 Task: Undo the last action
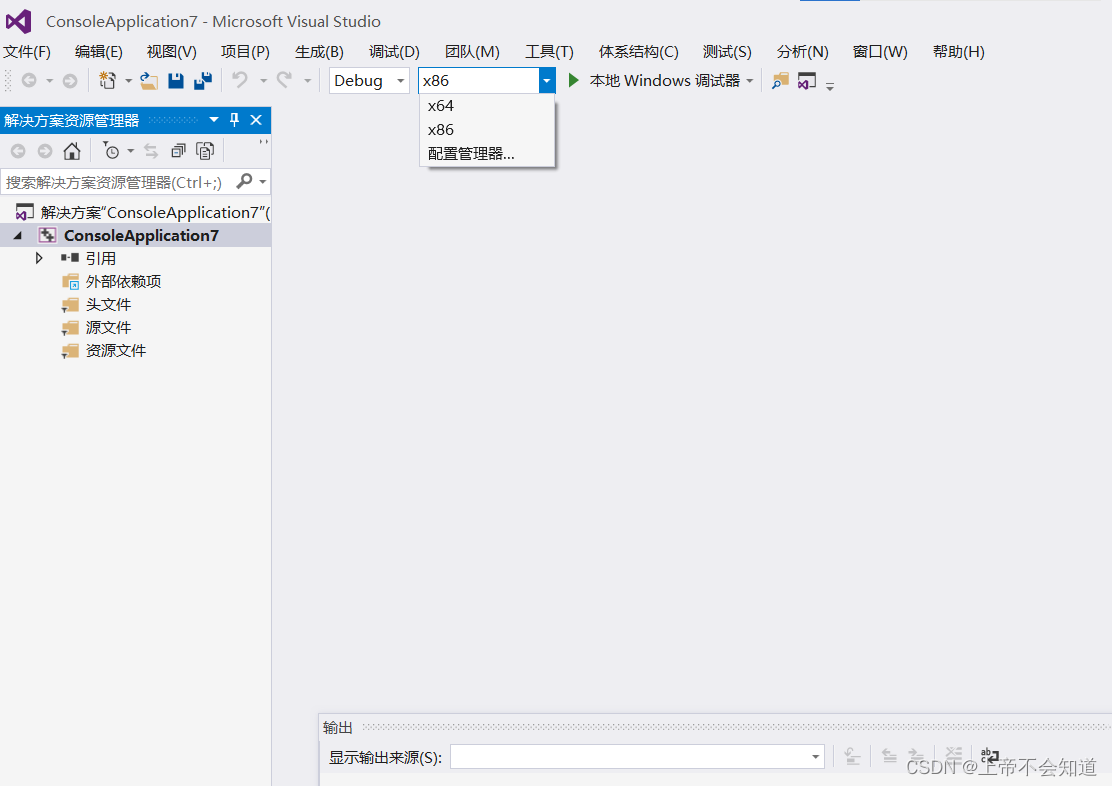coord(240,80)
